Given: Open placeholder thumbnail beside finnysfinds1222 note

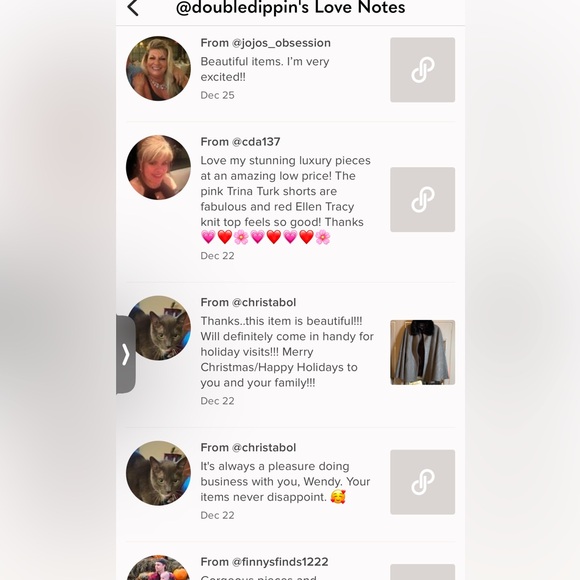Looking at the screenshot, I should [422, 572].
